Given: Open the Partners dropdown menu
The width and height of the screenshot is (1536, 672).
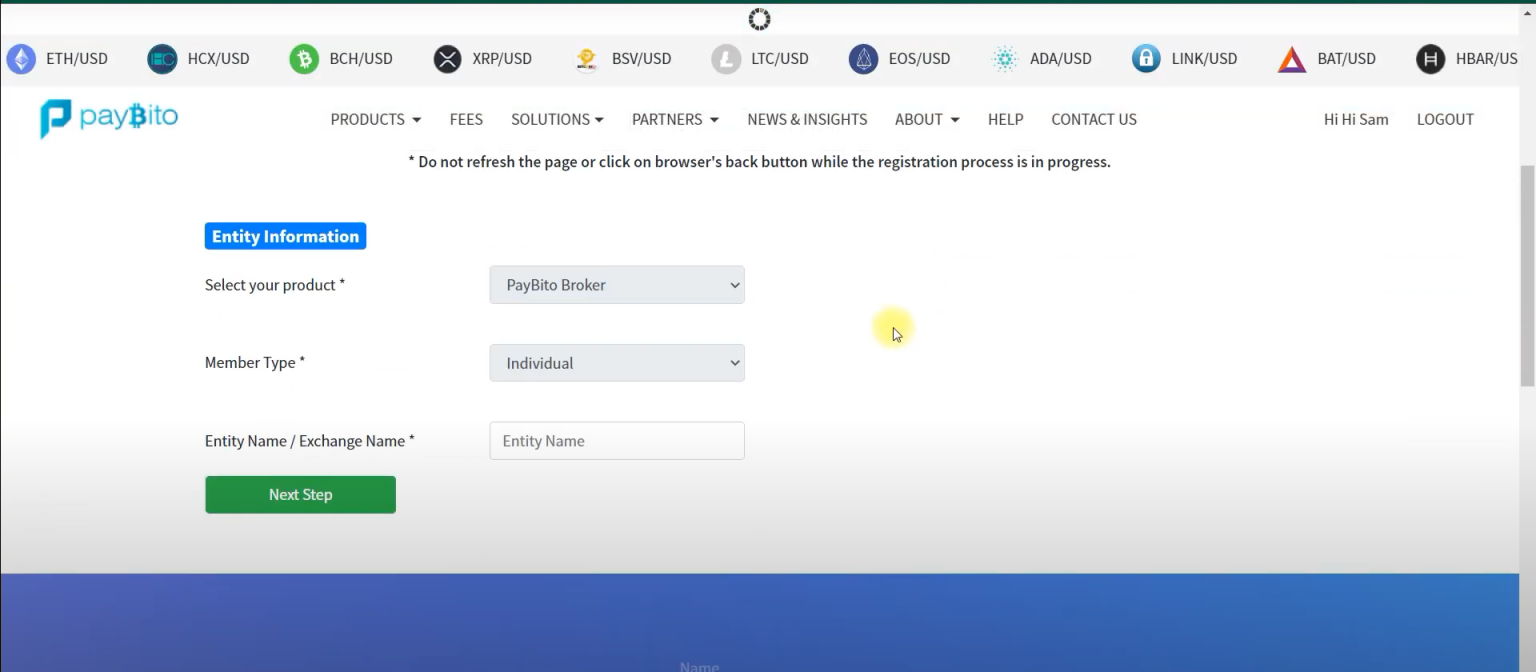Looking at the screenshot, I should [x=675, y=119].
